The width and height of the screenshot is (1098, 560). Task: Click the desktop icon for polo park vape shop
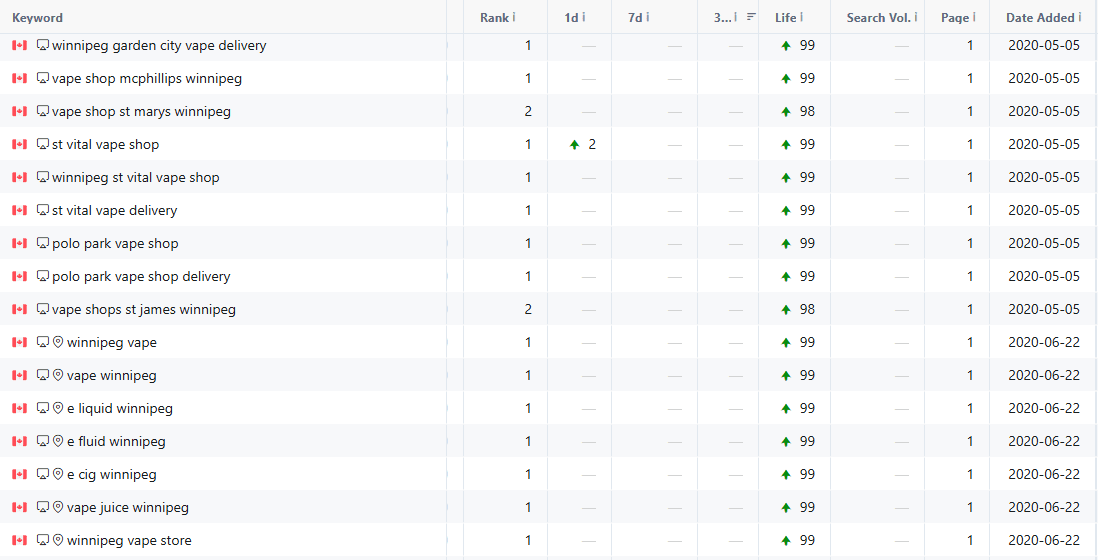(x=43, y=243)
